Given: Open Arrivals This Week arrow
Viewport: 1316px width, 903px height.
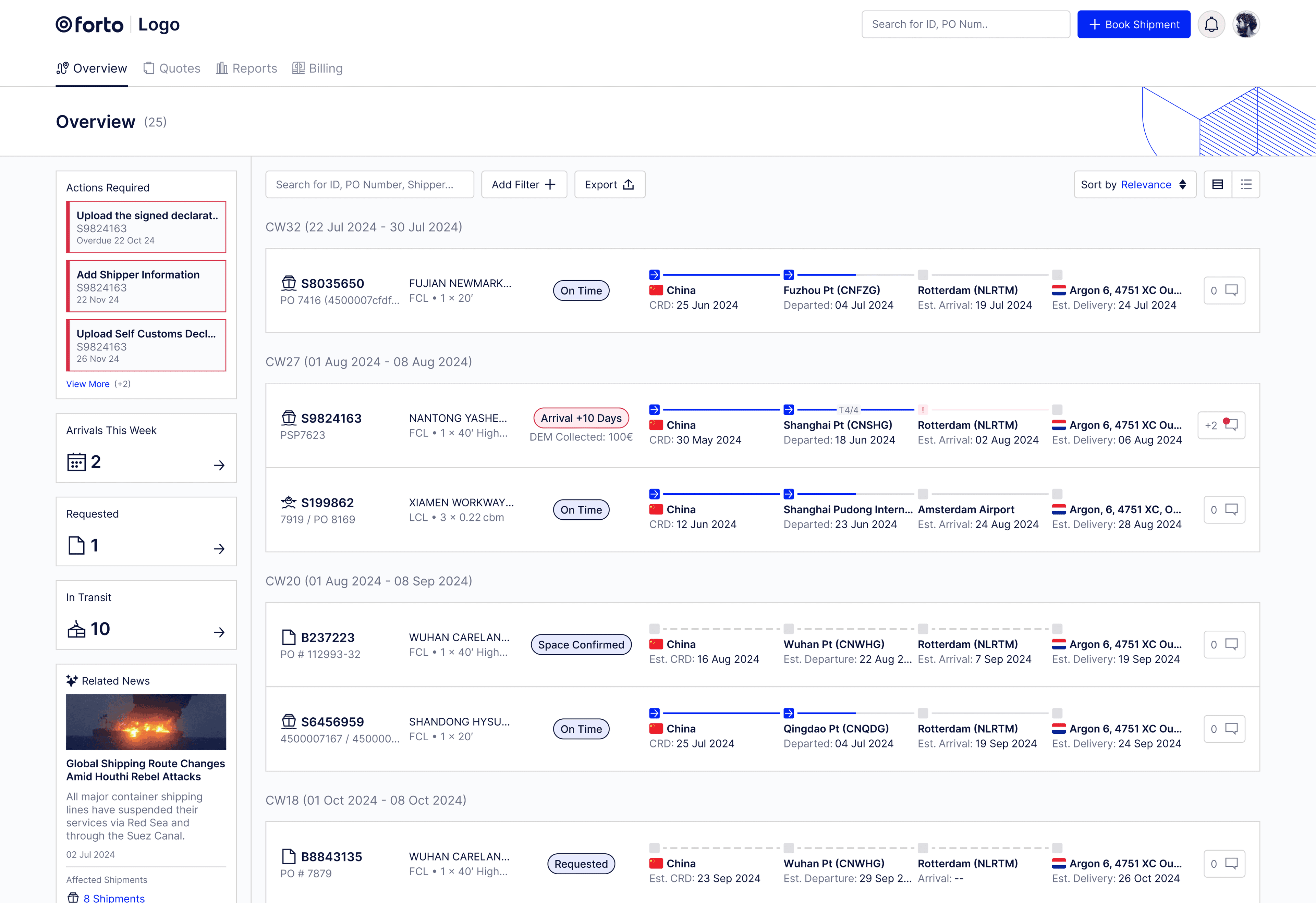Looking at the screenshot, I should (x=219, y=465).
